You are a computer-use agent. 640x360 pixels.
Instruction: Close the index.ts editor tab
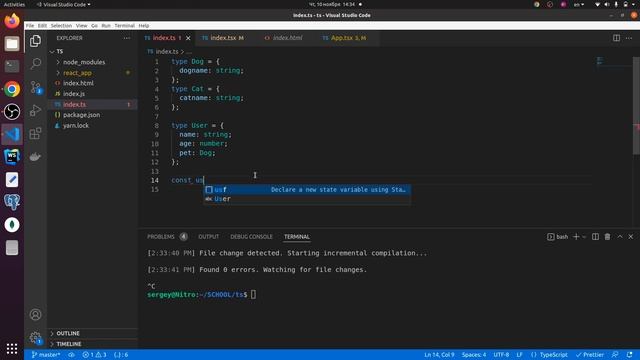(188, 38)
